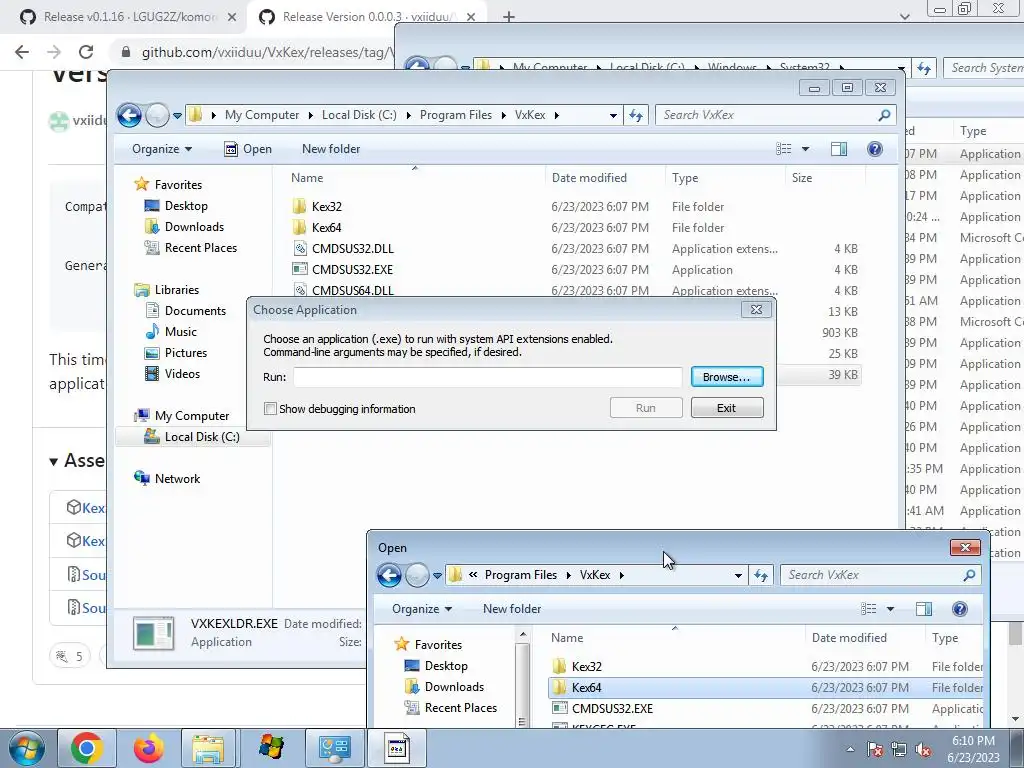This screenshot has width=1024, height=768.
Task: Click Local Disk (C:) breadcrumb in address bar
Action: 359,115
